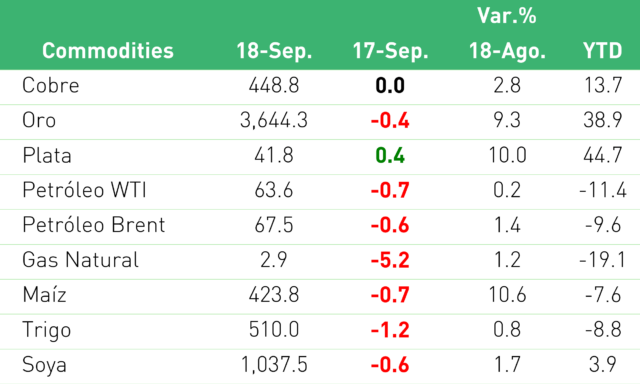
Task: Select green 0.4 change for Plata
Action: click(x=390, y=155)
